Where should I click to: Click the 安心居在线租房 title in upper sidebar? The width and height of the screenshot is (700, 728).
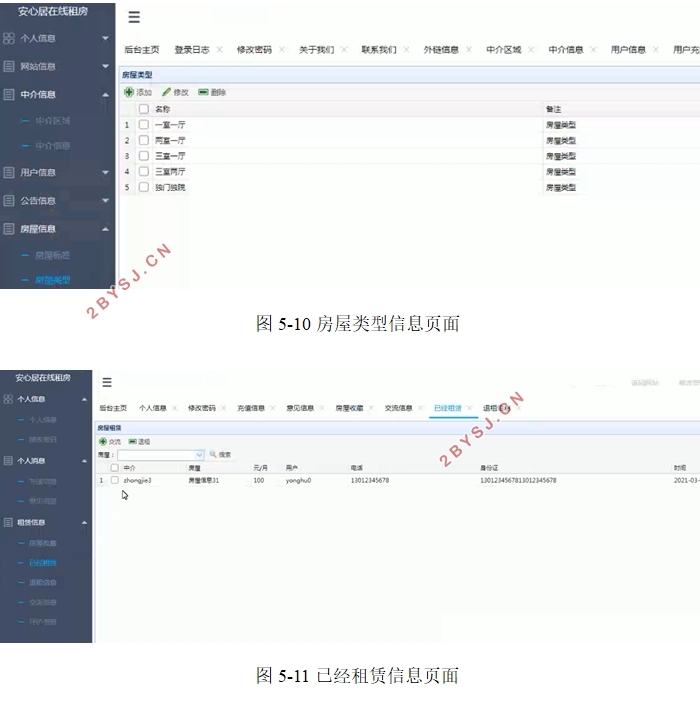pos(53,11)
